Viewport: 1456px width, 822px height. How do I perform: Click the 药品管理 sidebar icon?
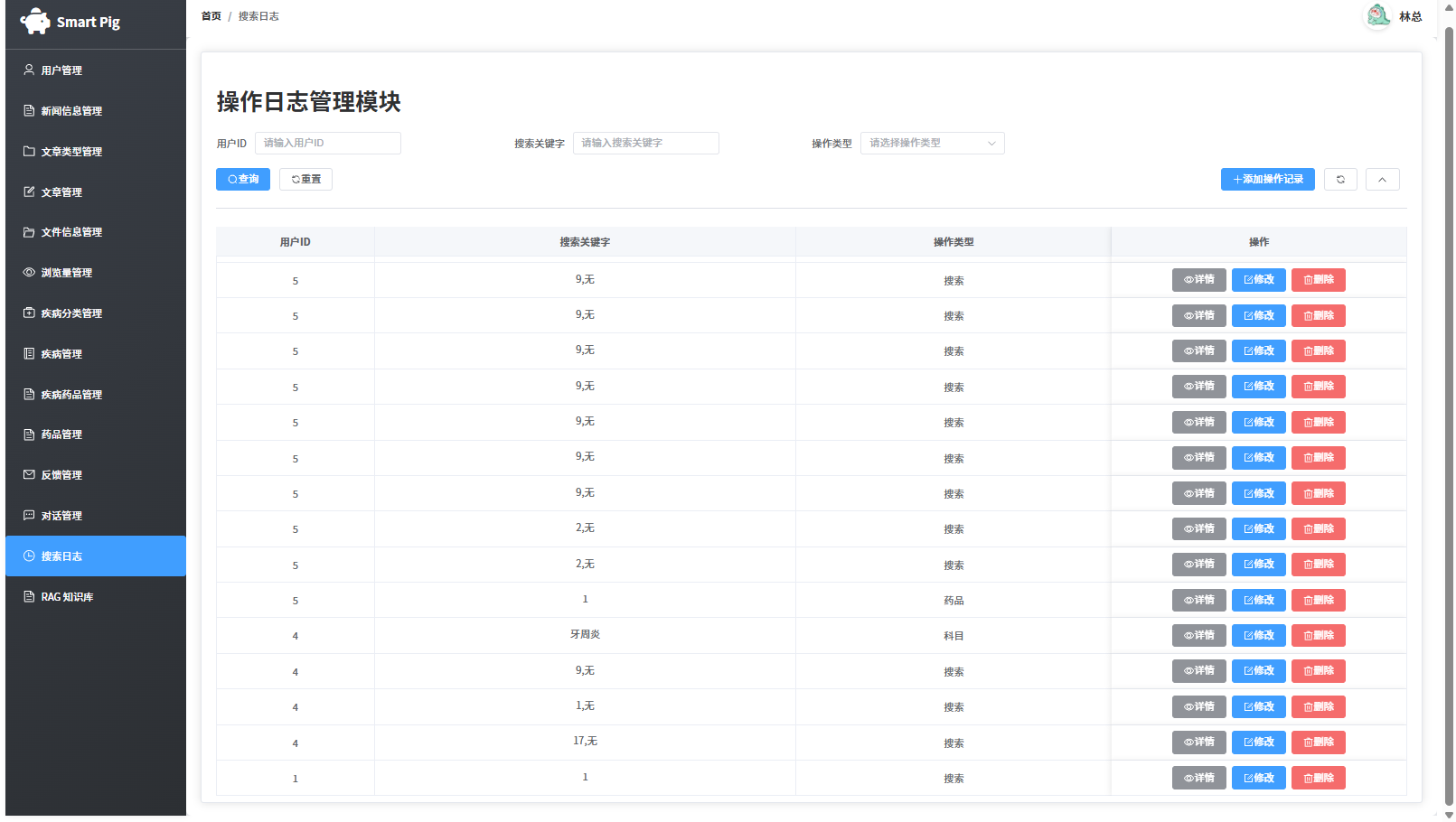pyautogui.click(x=29, y=434)
